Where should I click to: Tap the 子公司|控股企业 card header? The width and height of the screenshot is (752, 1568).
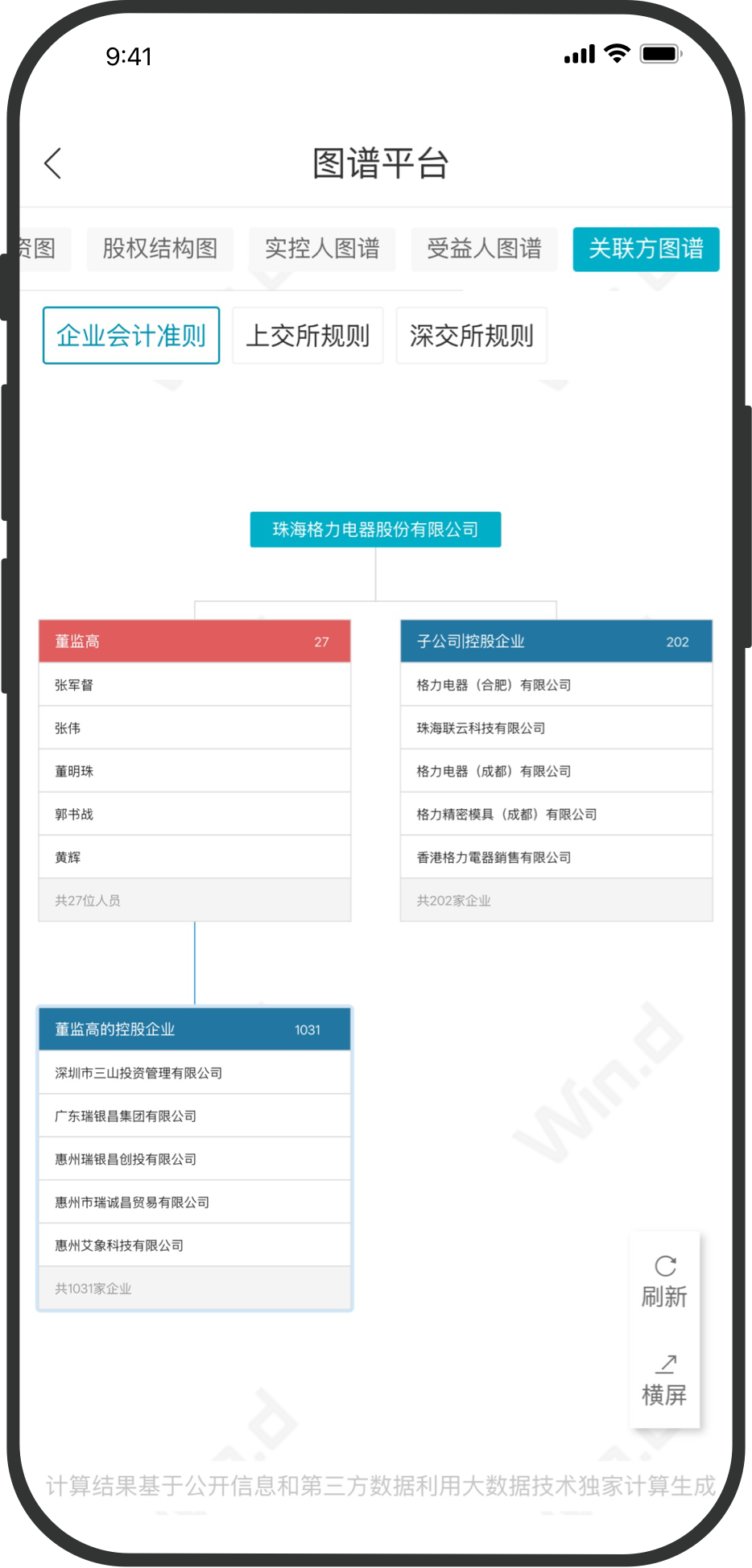556,642
